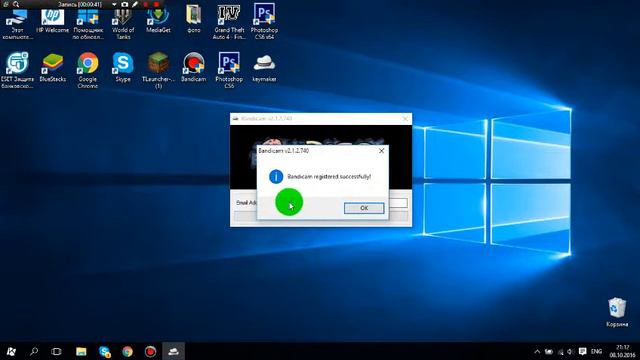Open the taskbar clock and date
The height and width of the screenshot is (360, 640).
622,351
